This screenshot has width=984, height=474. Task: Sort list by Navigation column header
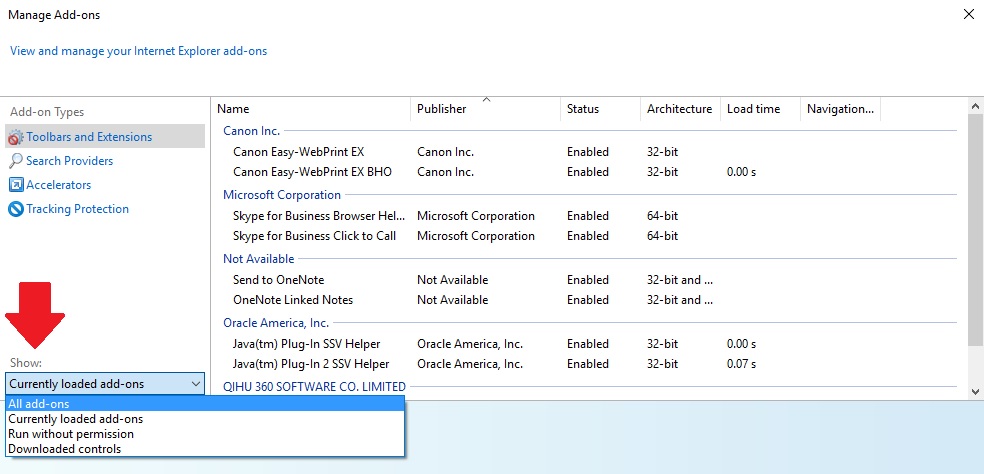[840, 109]
